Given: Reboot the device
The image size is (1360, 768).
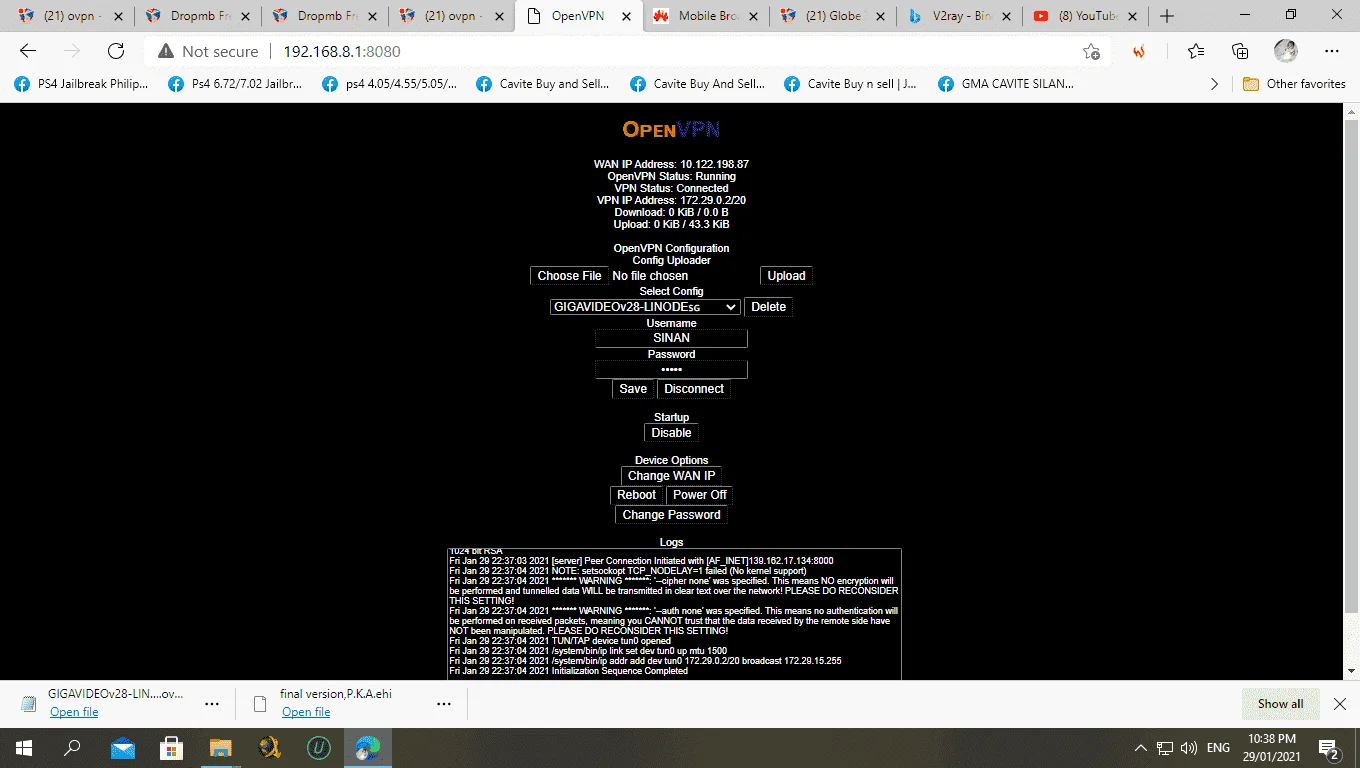Looking at the screenshot, I should 636,495.
